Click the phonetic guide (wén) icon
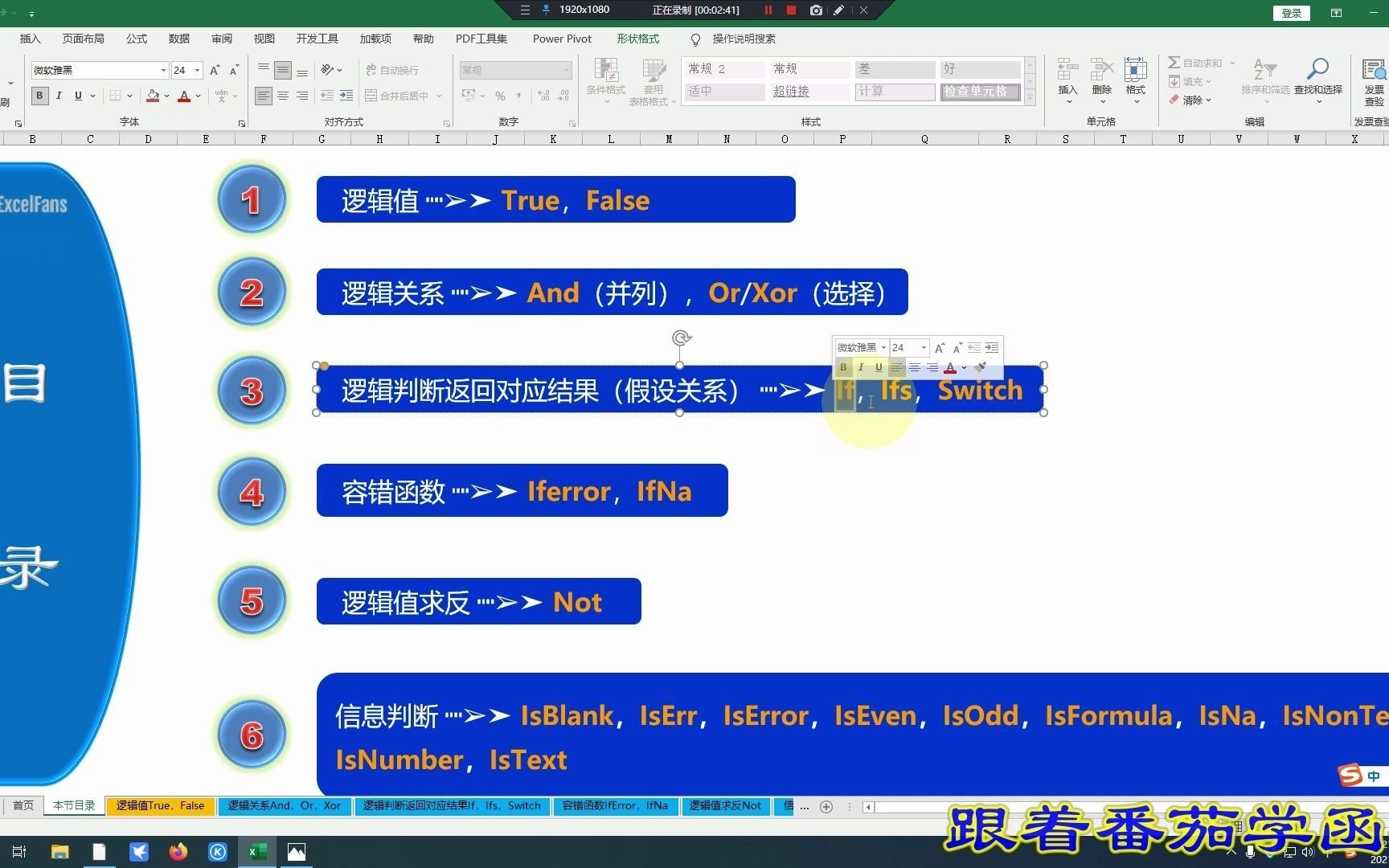 pyautogui.click(x=221, y=96)
